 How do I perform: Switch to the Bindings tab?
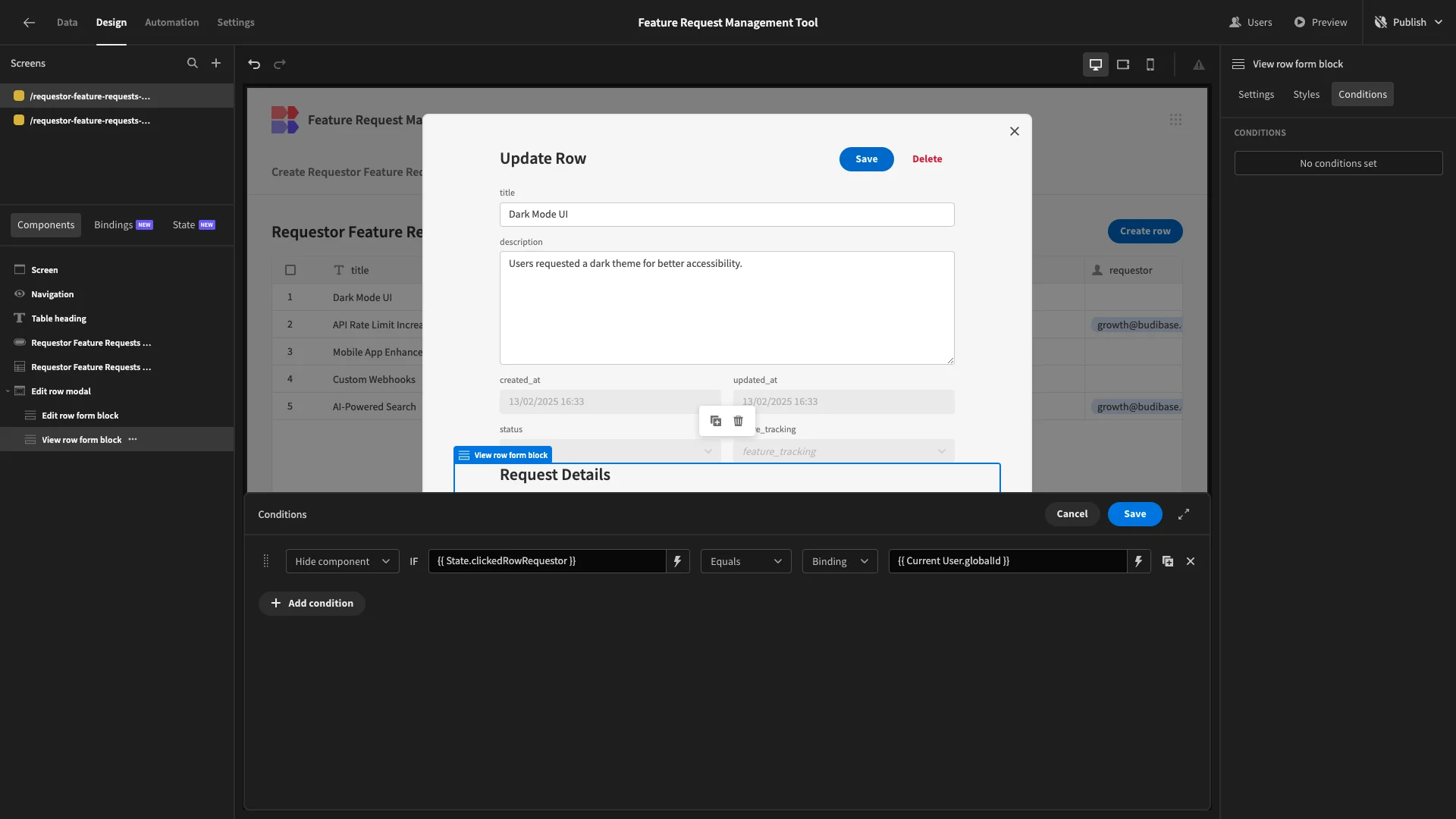(x=123, y=224)
